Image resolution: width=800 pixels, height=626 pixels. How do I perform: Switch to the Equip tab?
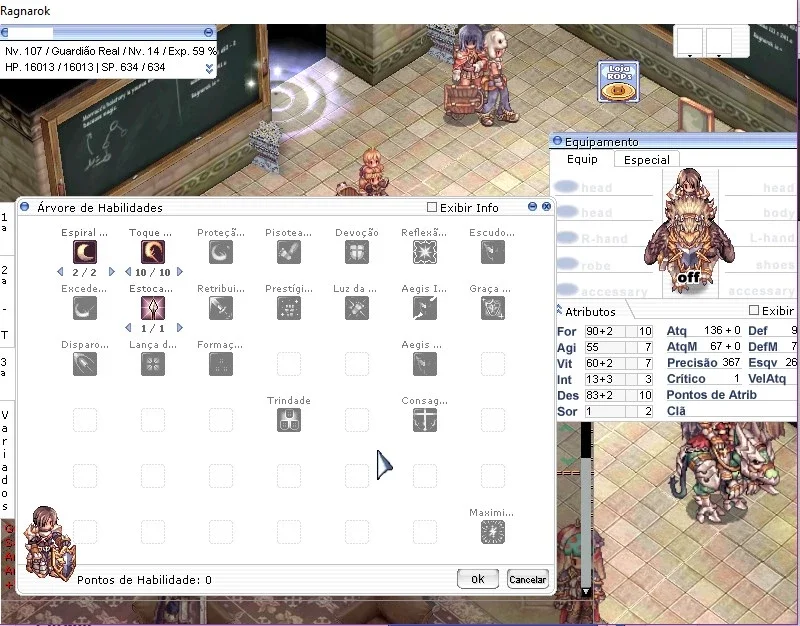(582, 159)
